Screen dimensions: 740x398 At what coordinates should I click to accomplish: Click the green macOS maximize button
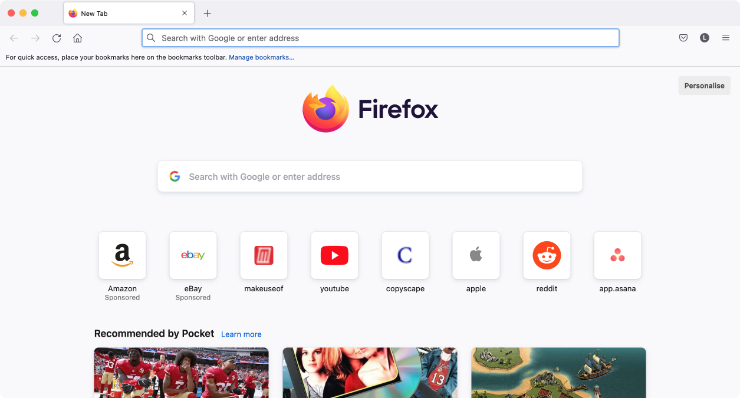click(x=34, y=13)
